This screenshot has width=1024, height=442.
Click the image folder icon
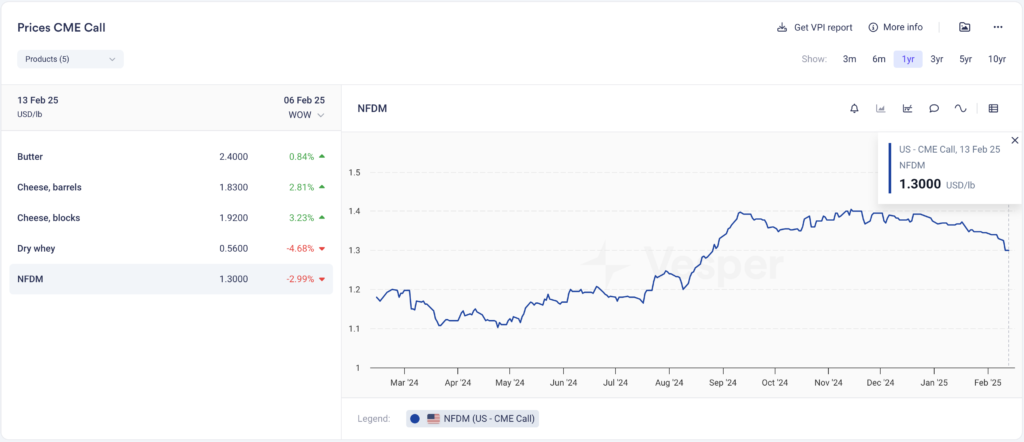[964, 27]
